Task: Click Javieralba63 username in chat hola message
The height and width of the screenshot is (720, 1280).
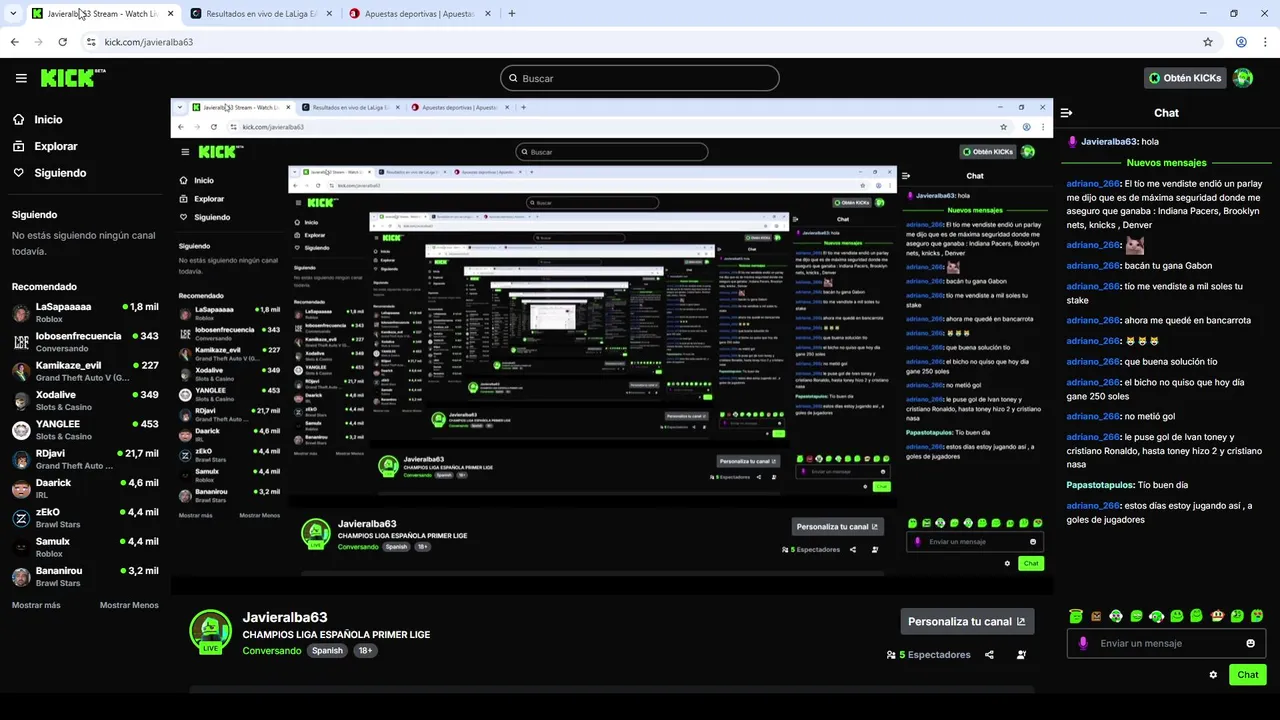Action: [x=1109, y=142]
